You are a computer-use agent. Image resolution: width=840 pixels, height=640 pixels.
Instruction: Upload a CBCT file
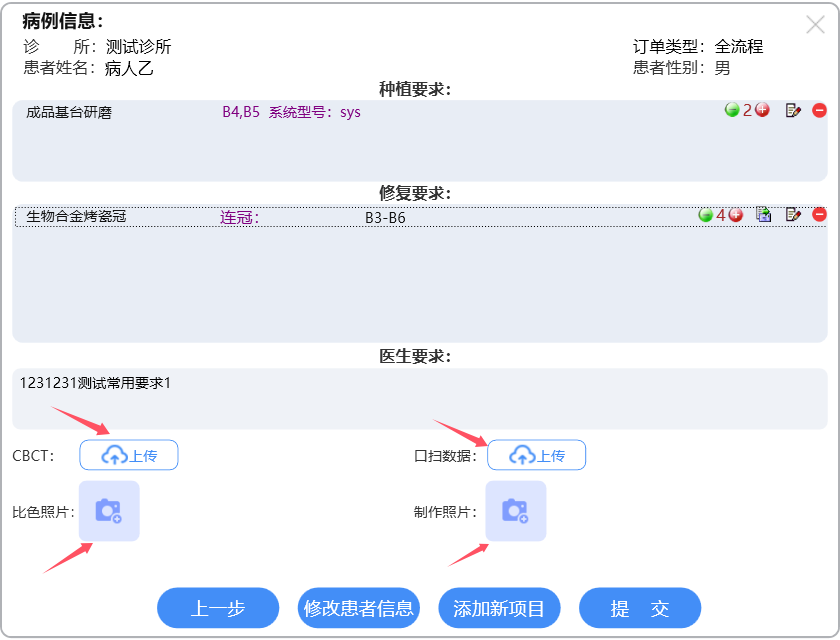(129, 455)
